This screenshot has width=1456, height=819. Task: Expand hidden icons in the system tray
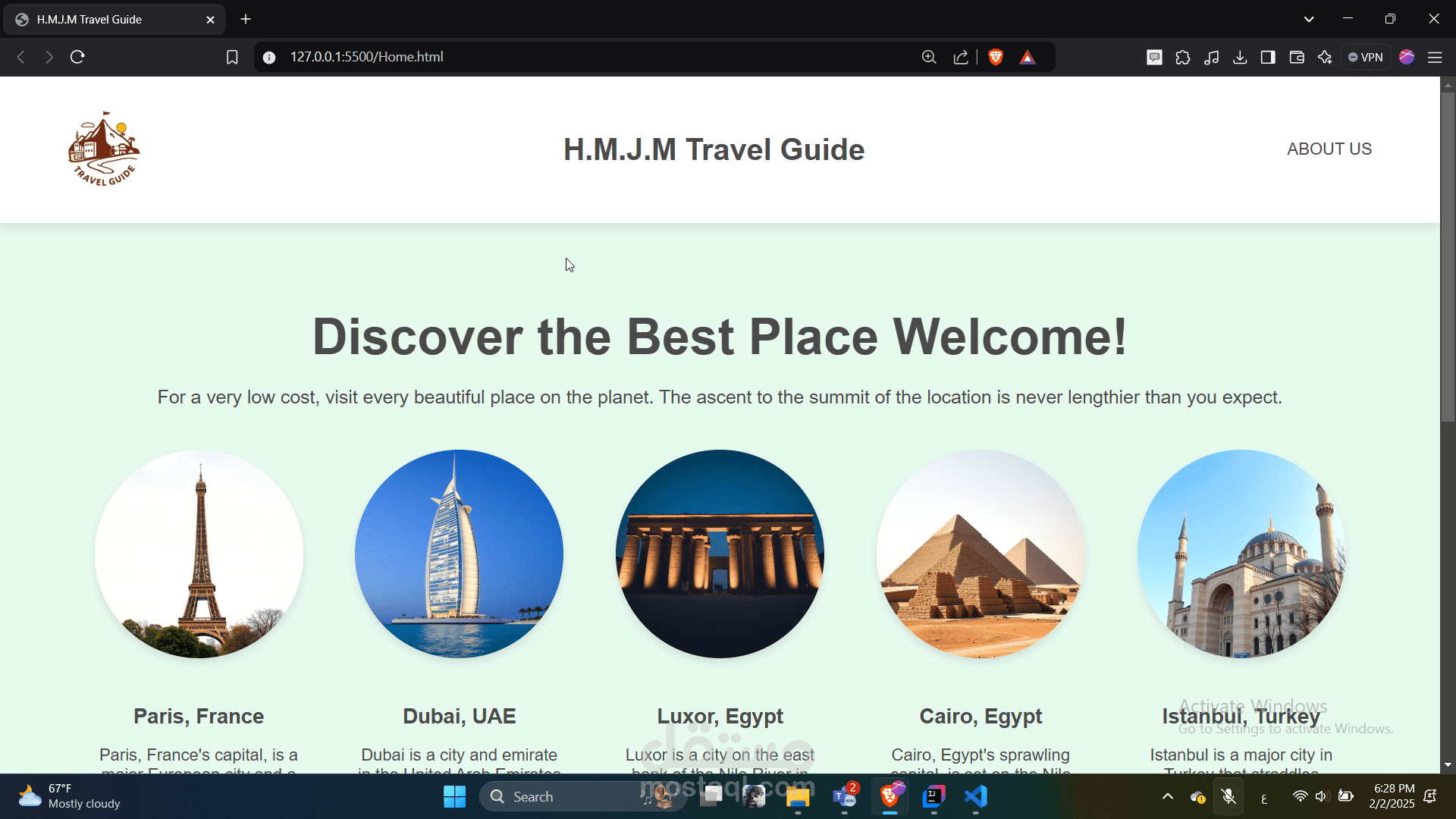tap(1167, 796)
